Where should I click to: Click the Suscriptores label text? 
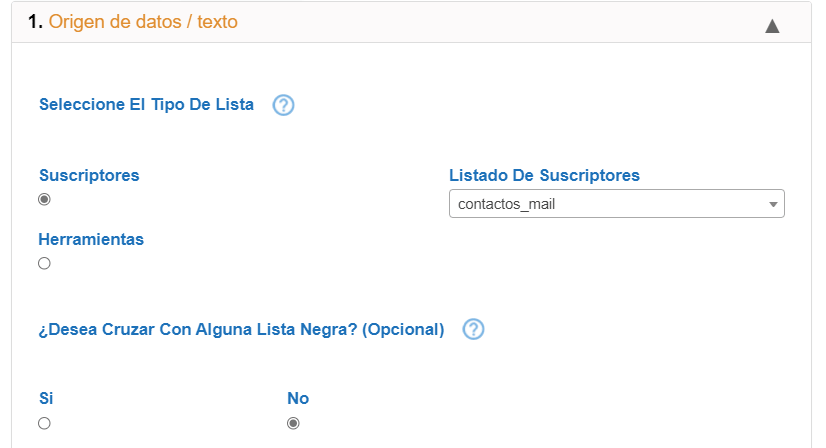[89, 175]
